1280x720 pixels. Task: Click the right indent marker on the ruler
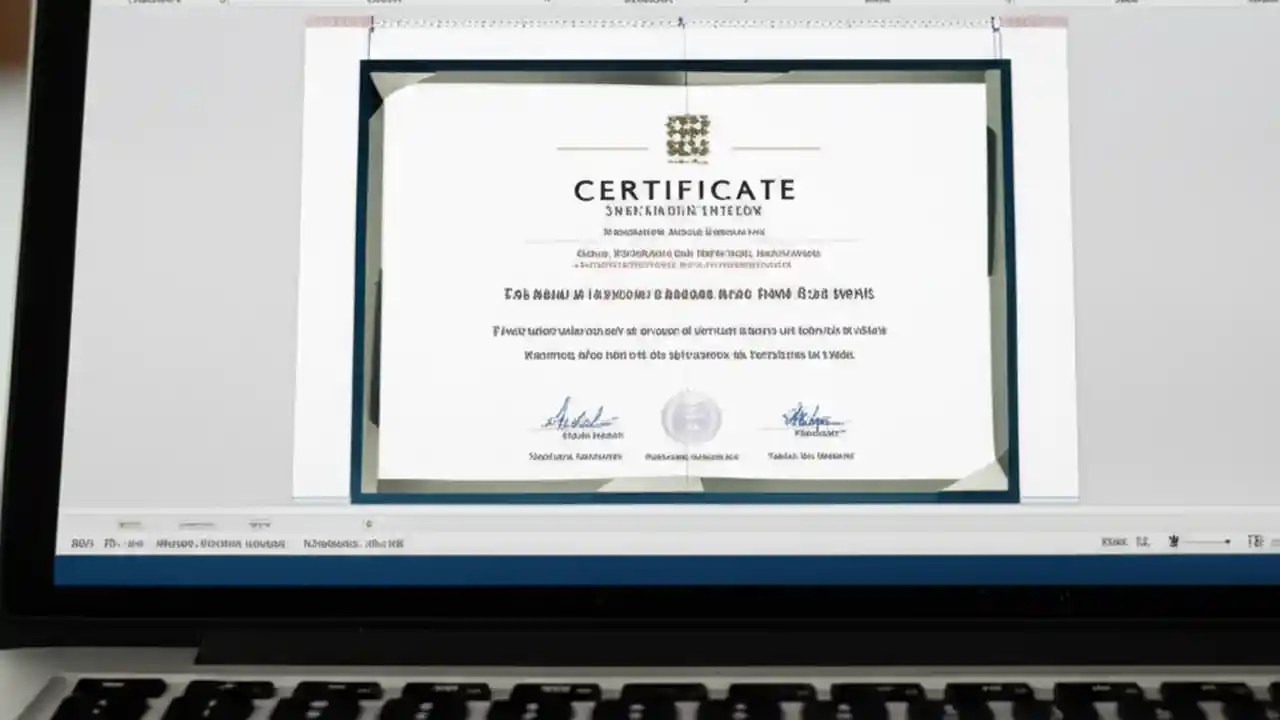tap(995, 21)
